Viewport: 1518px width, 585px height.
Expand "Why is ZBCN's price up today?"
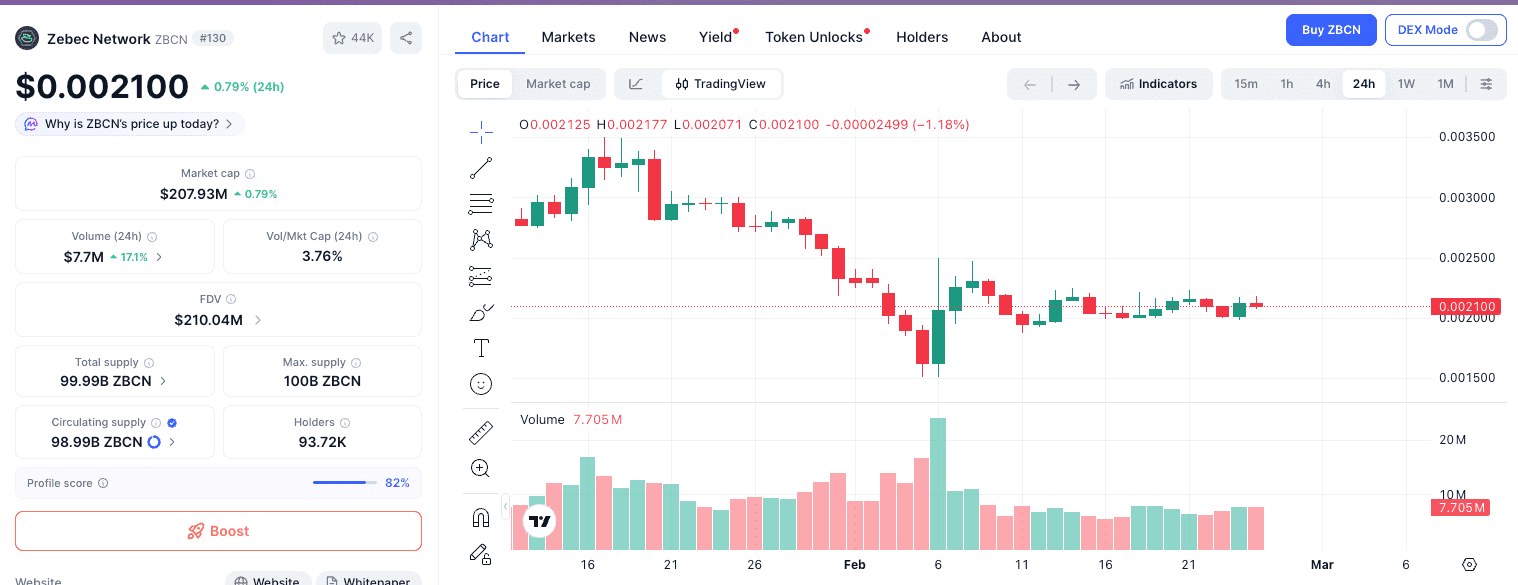tap(130, 124)
